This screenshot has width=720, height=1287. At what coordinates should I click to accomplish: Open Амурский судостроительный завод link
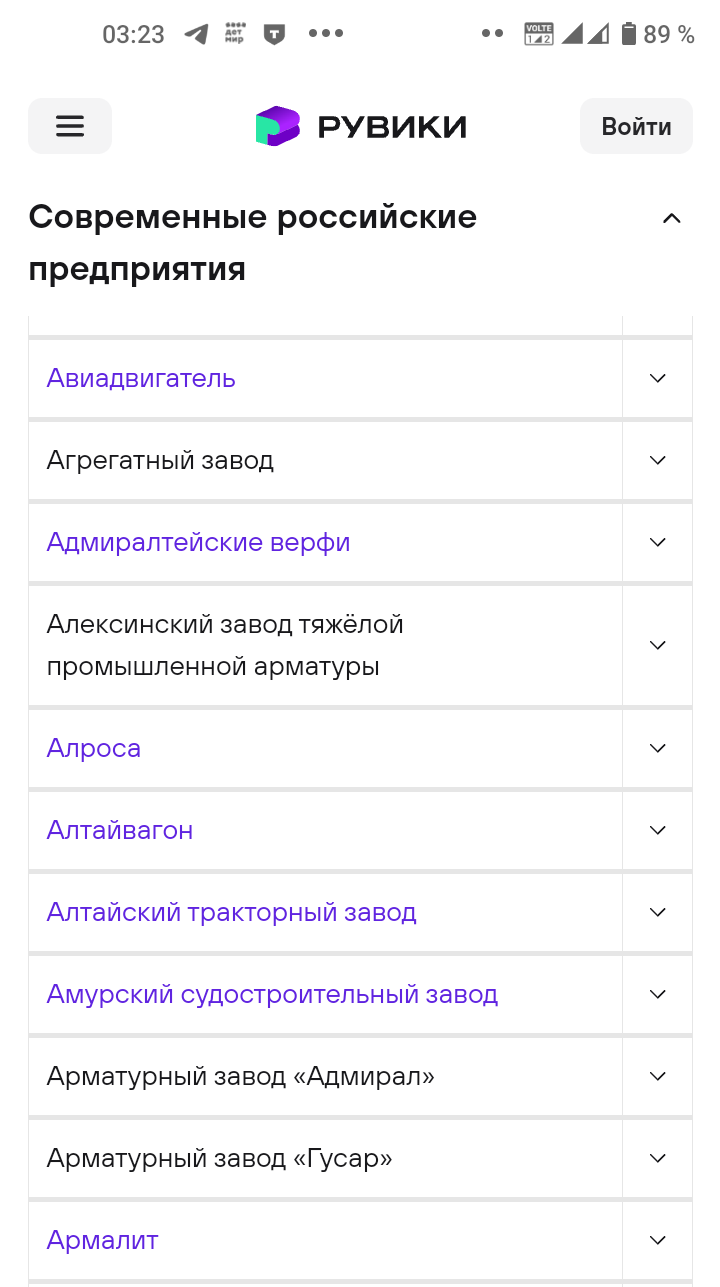click(x=272, y=994)
